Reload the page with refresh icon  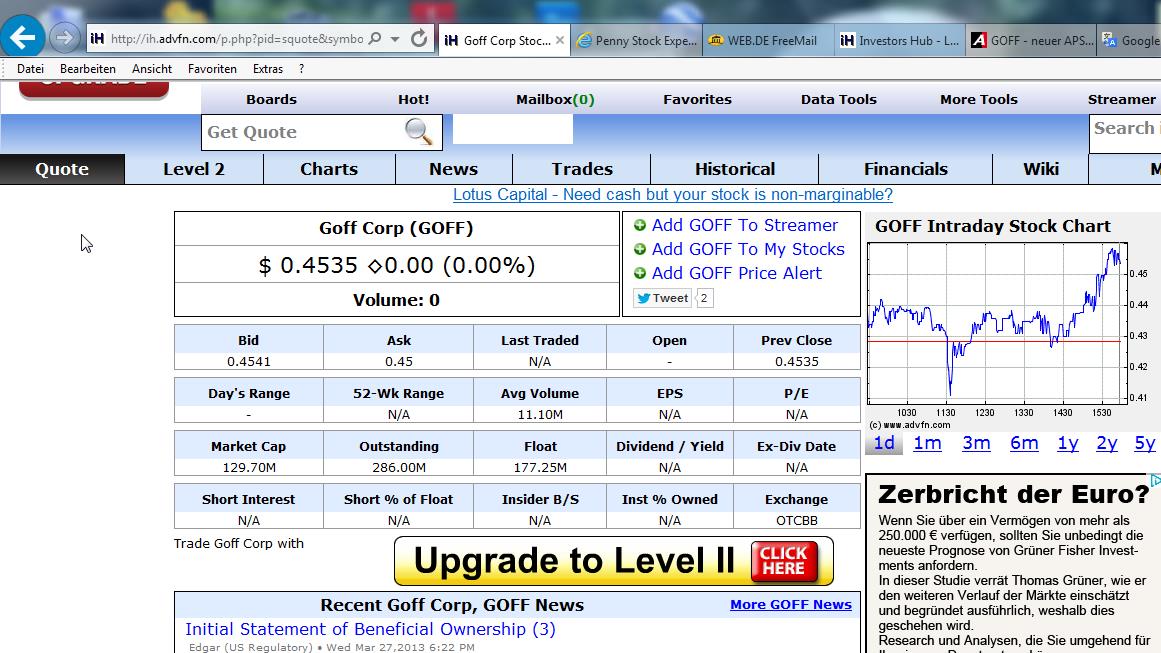tap(418, 38)
